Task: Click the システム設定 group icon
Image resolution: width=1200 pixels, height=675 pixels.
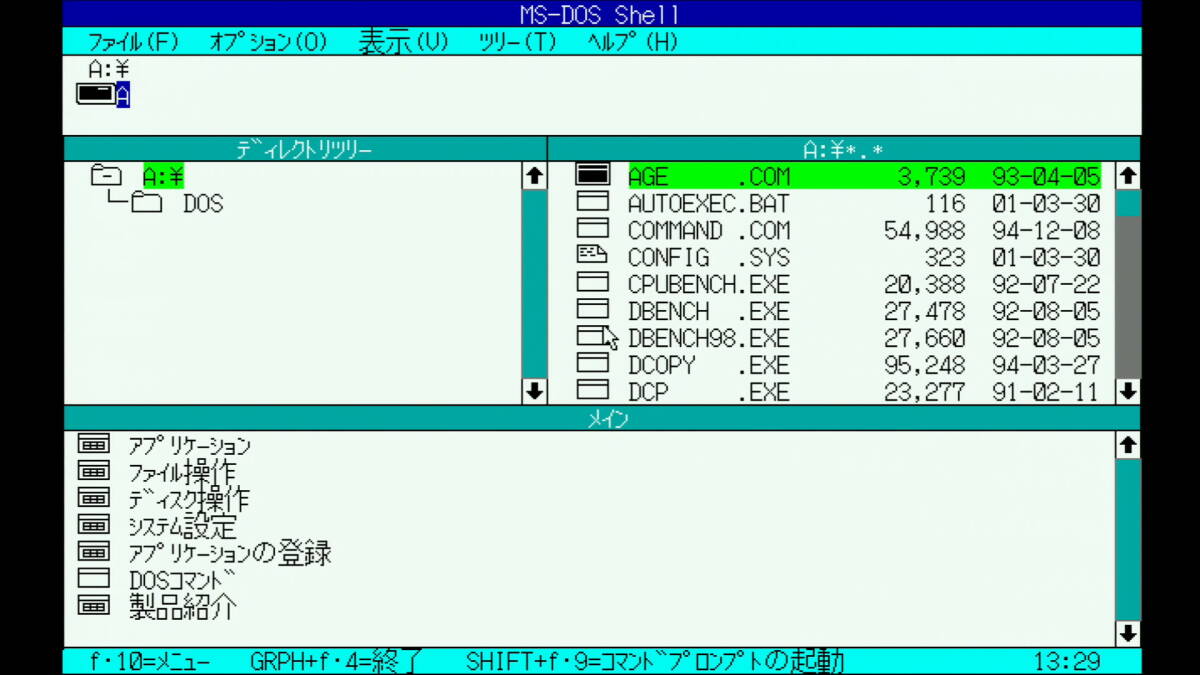Action: (x=93, y=525)
